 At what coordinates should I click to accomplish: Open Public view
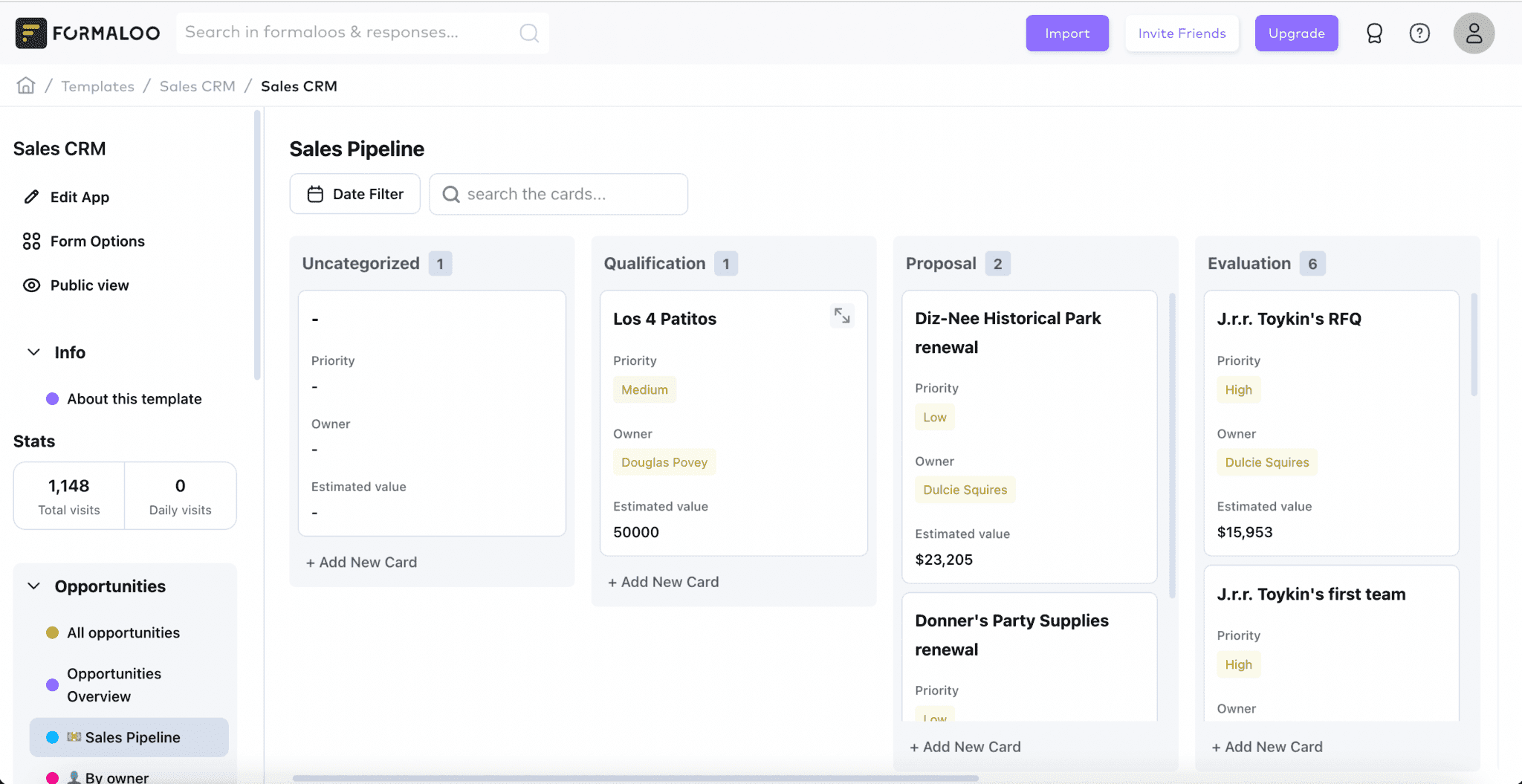coord(89,285)
